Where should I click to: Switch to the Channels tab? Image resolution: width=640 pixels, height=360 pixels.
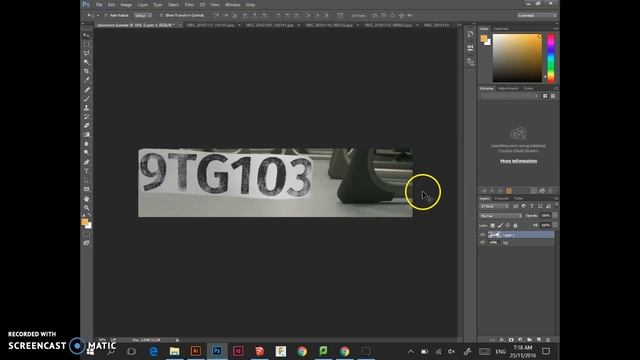502,198
